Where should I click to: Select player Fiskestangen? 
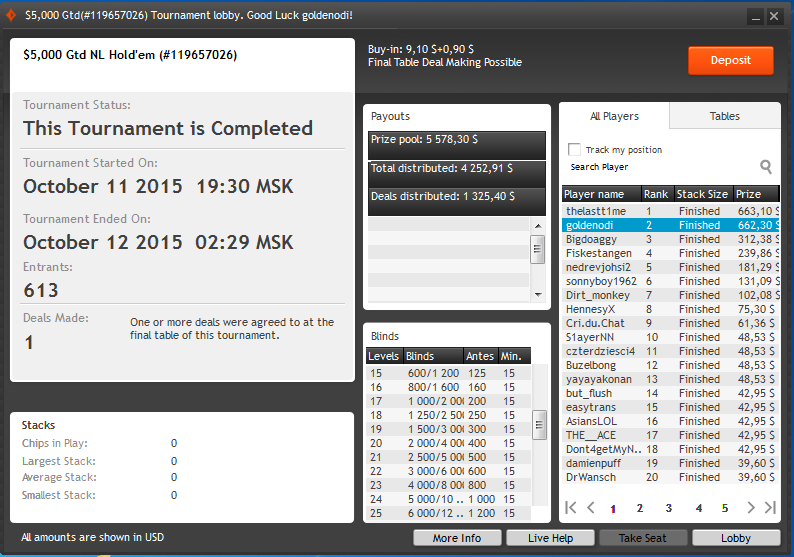click(x=670, y=253)
